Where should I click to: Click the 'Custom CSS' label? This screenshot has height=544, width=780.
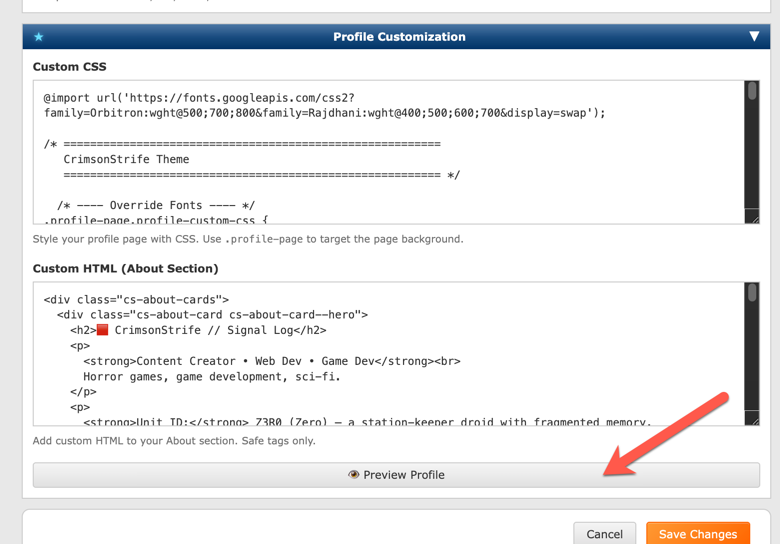click(x=70, y=67)
